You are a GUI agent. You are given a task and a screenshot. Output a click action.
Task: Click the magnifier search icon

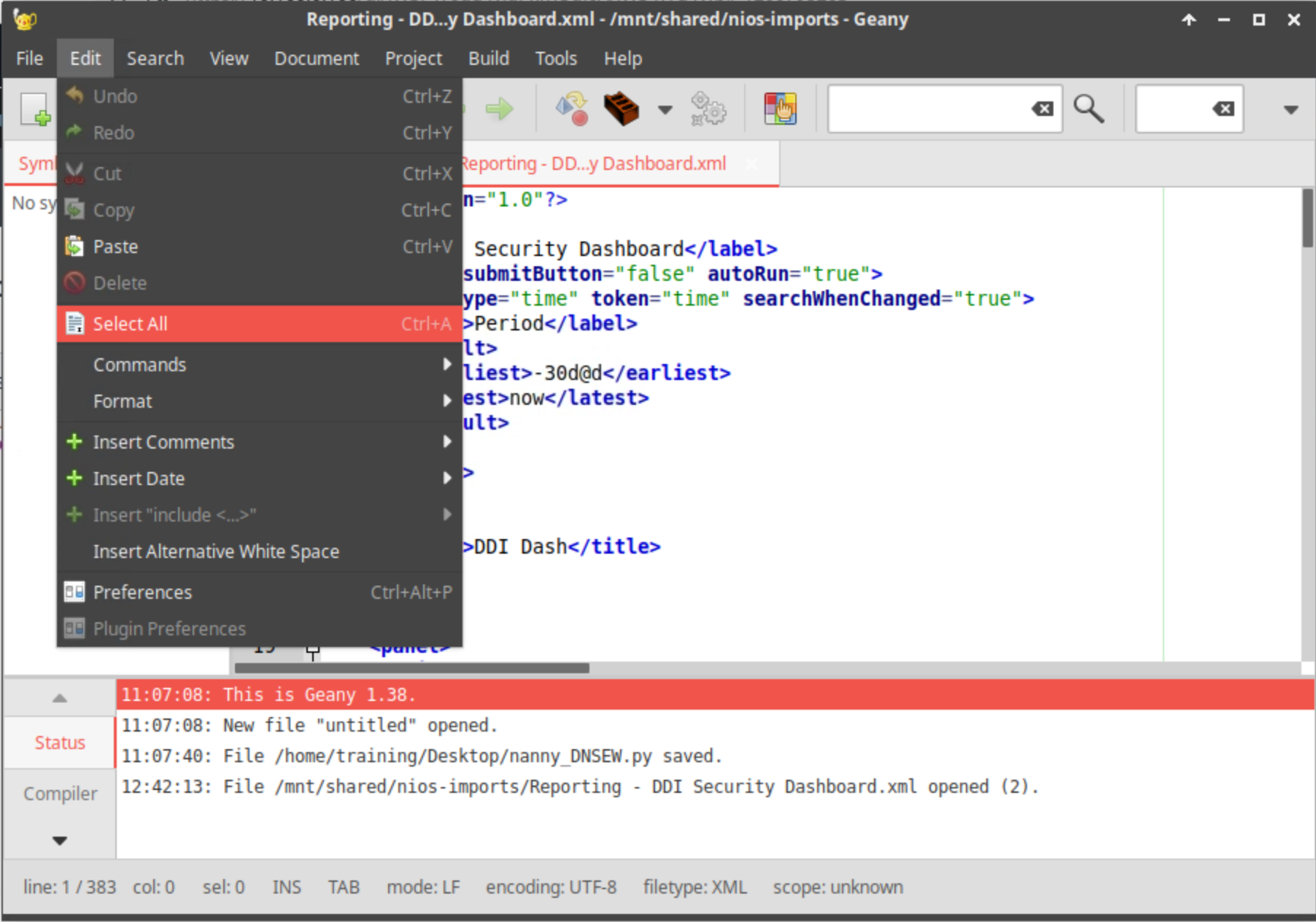1088,109
